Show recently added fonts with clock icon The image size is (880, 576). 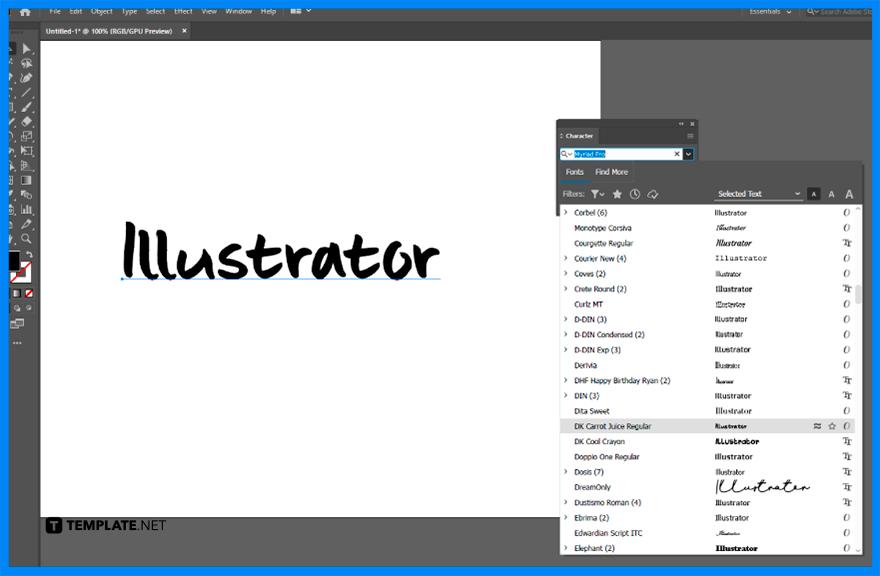click(x=637, y=194)
